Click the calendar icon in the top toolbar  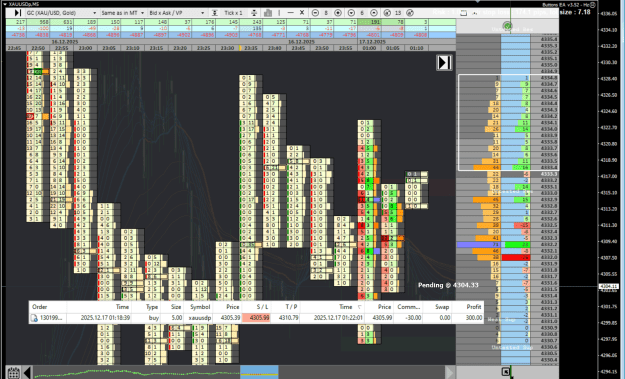coord(463,13)
